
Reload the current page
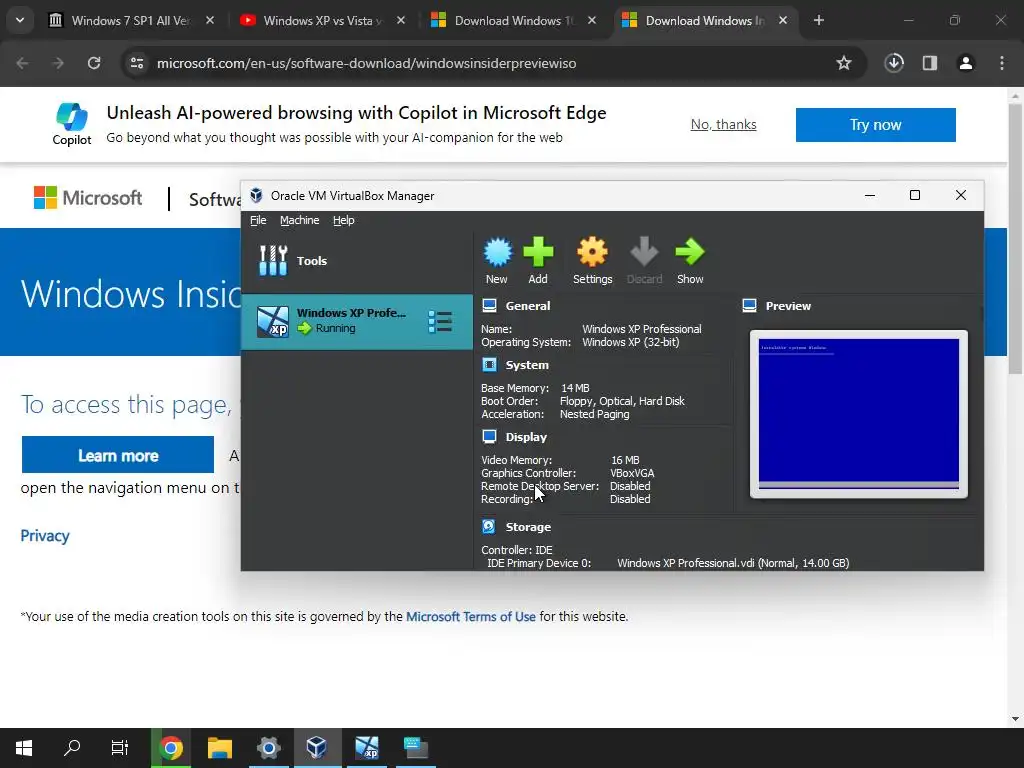(x=94, y=63)
